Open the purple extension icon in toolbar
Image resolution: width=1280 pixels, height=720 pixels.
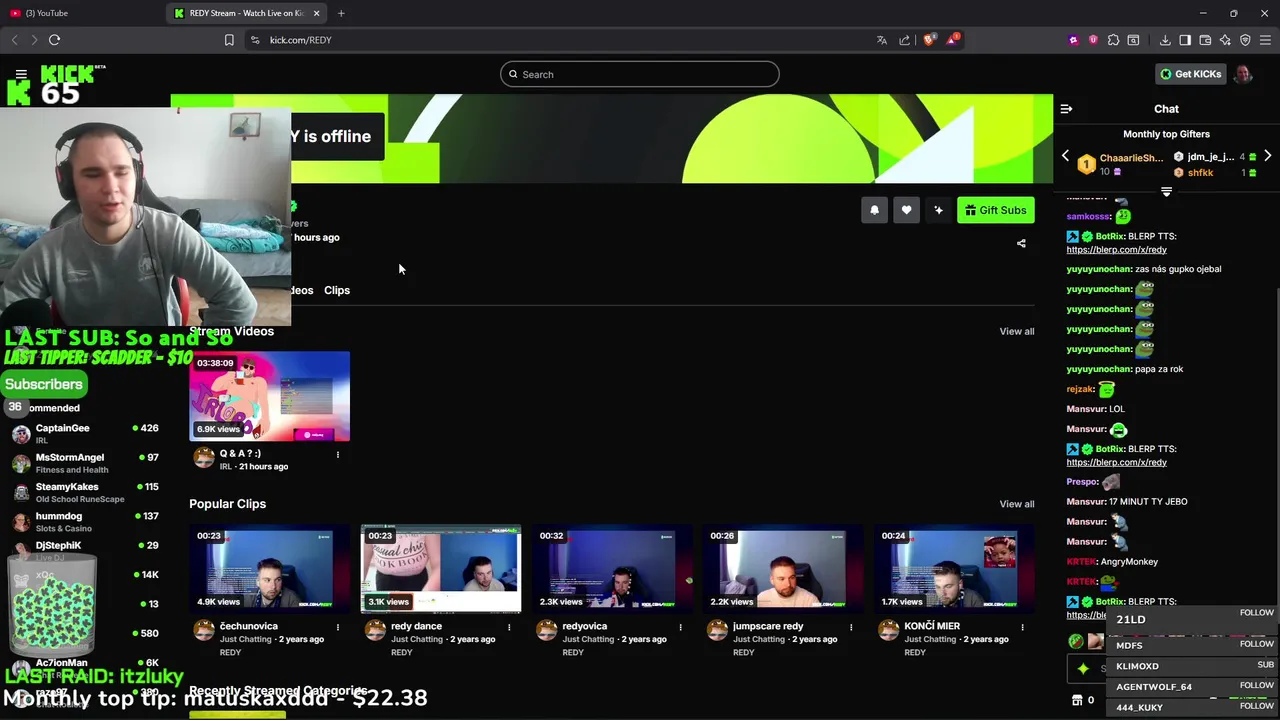pyautogui.click(x=1074, y=40)
